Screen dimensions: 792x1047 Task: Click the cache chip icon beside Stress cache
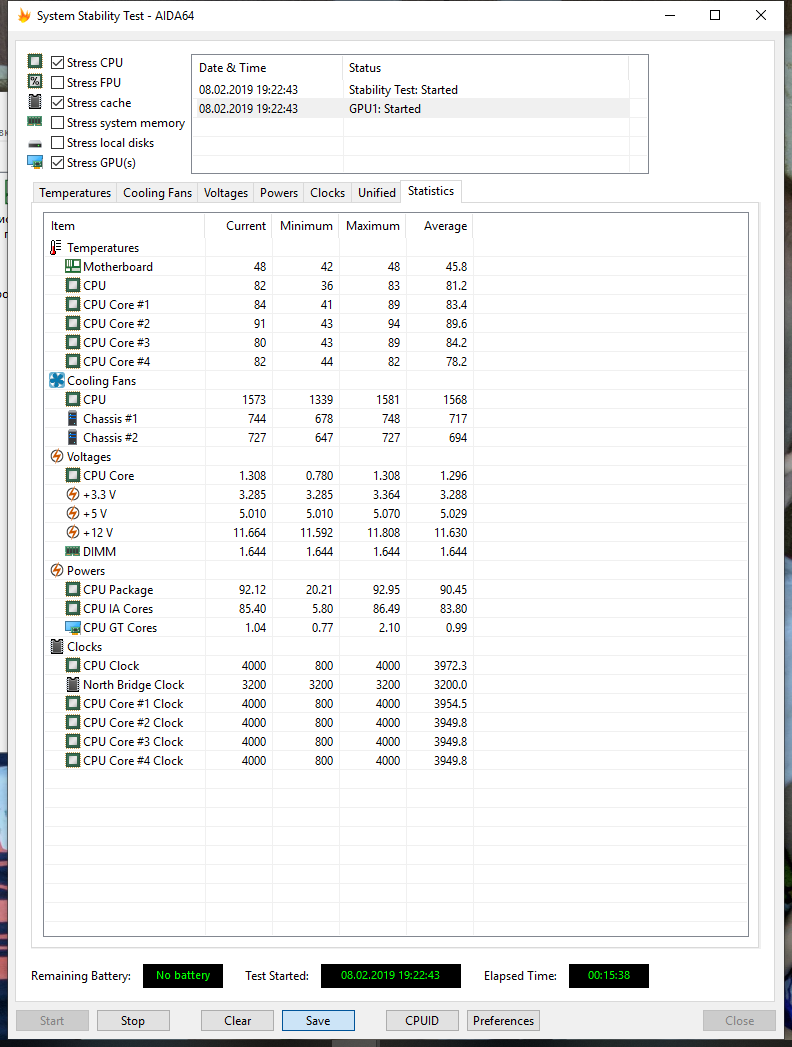(35, 101)
